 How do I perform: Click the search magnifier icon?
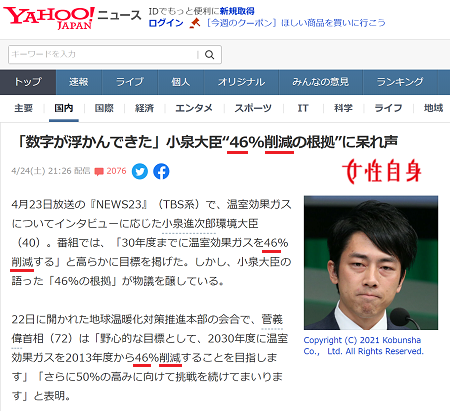pyautogui.click(x=209, y=55)
